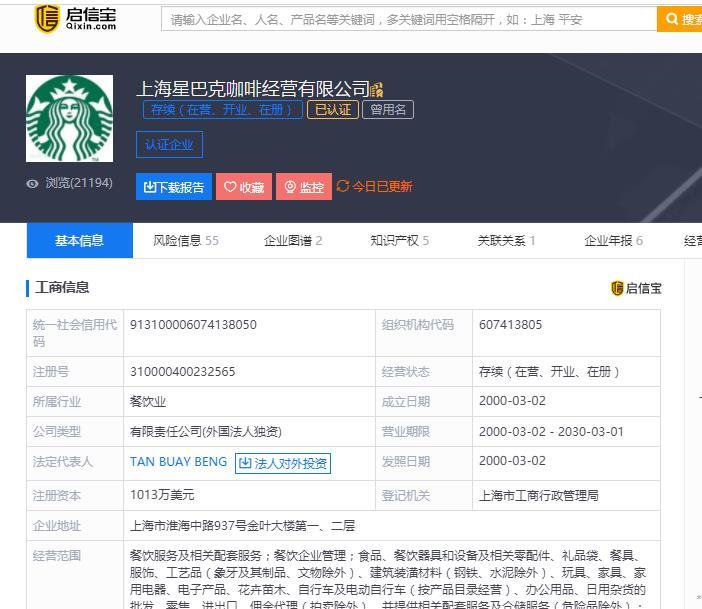This screenshot has width=702, height=609.
Task: Click the 监控 monitor button
Action: 304,186
